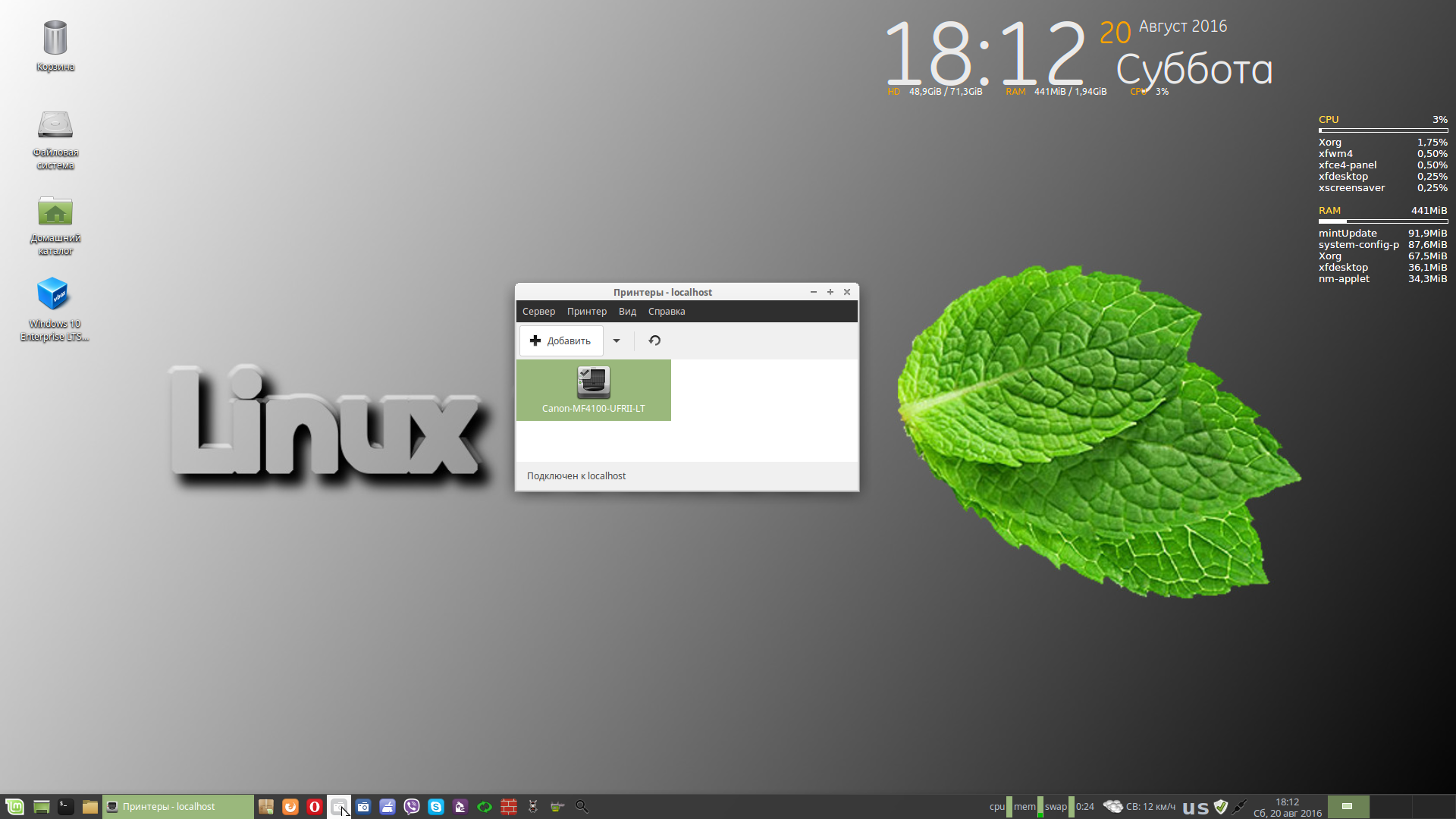Switch to the second empty workspace
Image resolution: width=1456 pixels, height=819 pixels.
coord(1392,807)
